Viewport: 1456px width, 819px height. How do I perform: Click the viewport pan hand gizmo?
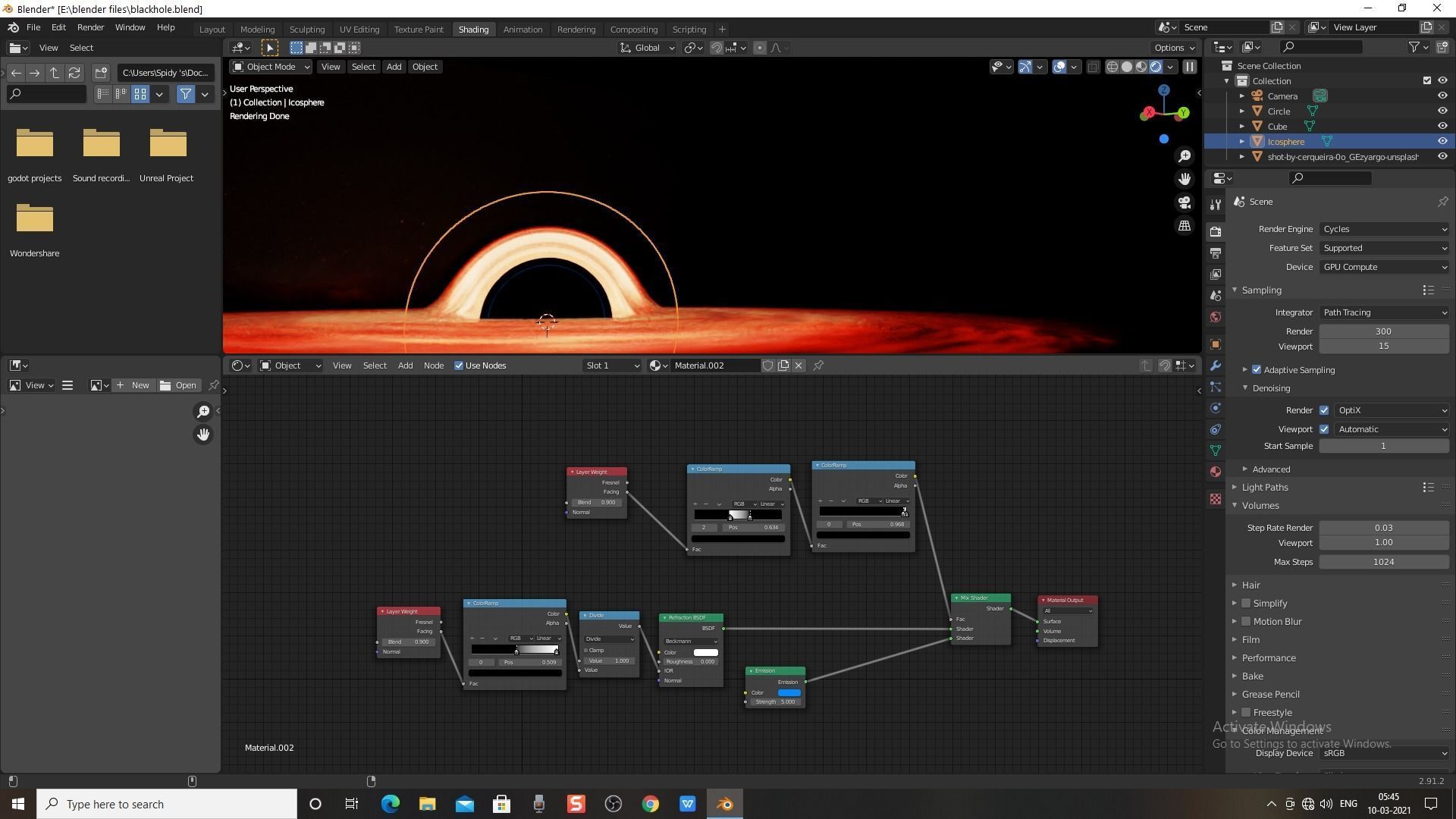coord(1185,179)
